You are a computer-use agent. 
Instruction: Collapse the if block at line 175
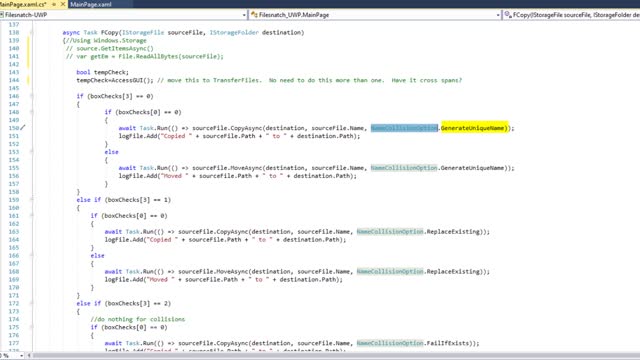[31, 327]
